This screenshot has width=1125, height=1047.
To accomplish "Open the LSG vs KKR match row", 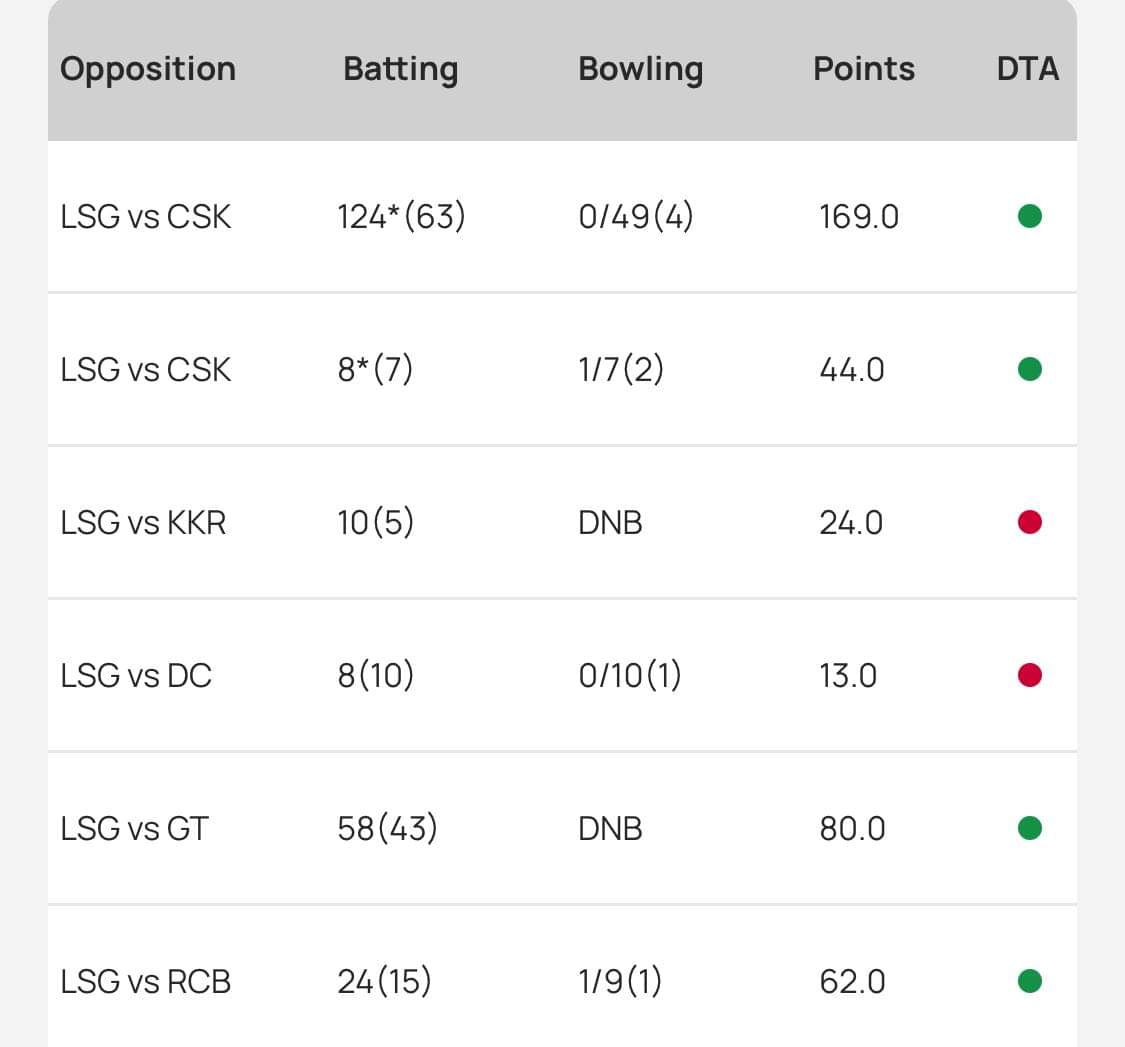I will coord(143,523).
